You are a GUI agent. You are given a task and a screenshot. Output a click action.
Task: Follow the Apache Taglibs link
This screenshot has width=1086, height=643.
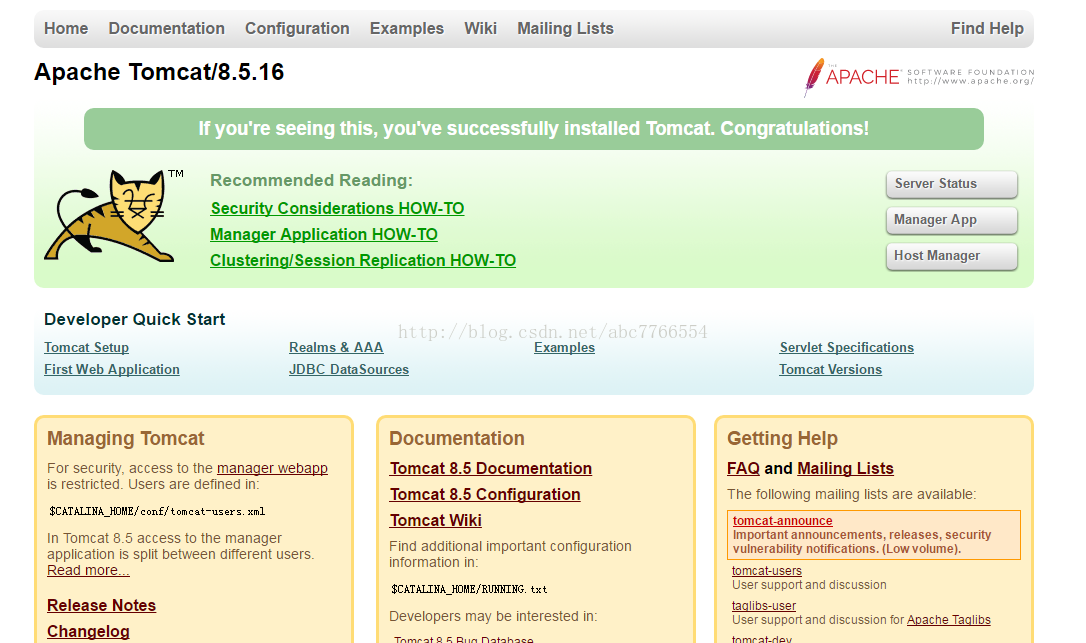pos(949,620)
